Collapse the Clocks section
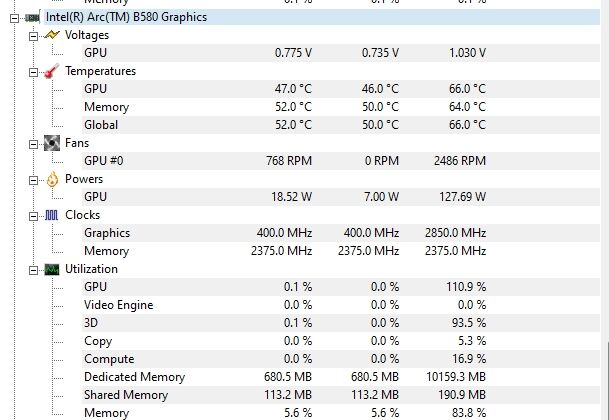Image resolution: width=609 pixels, height=420 pixels. pos(34,216)
